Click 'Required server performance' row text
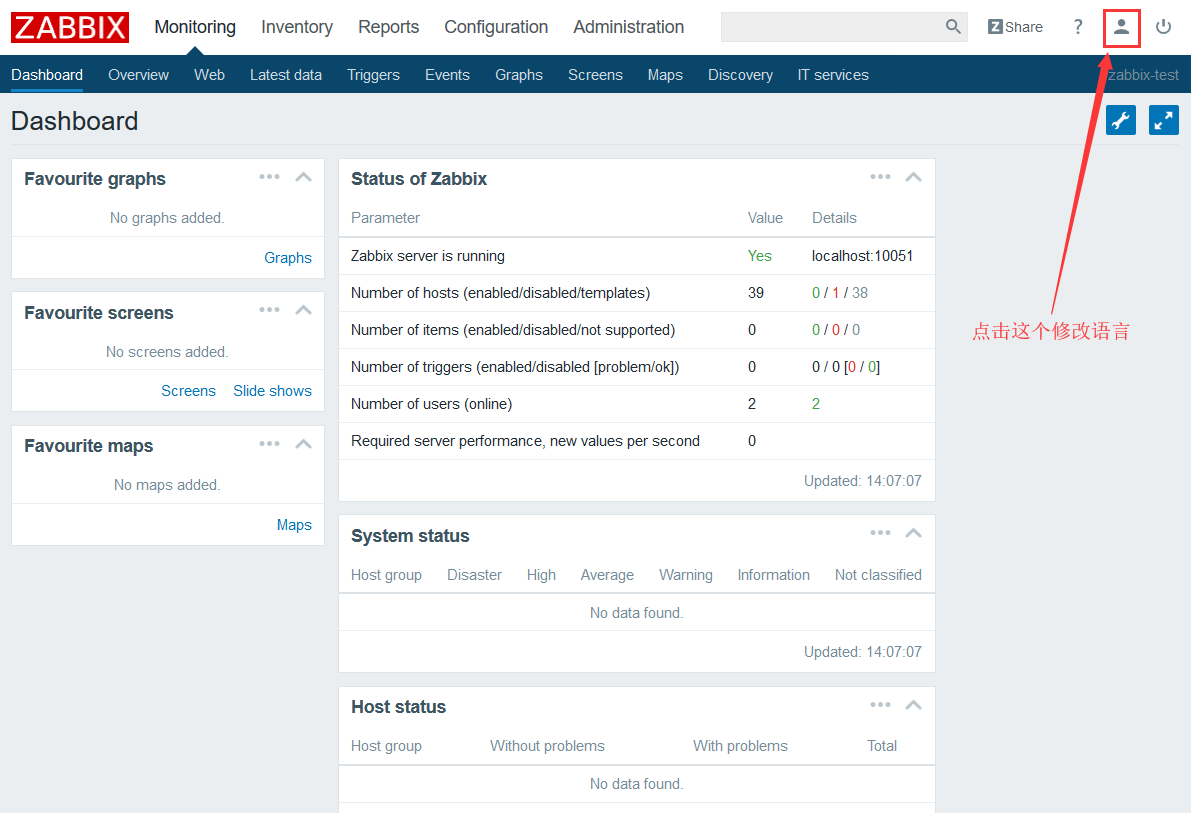 click(525, 441)
